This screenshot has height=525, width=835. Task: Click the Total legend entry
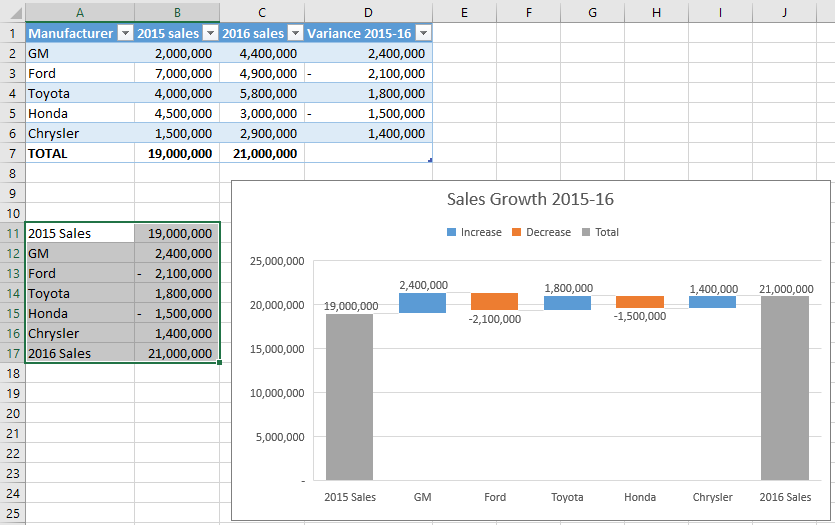pos(600,232)
